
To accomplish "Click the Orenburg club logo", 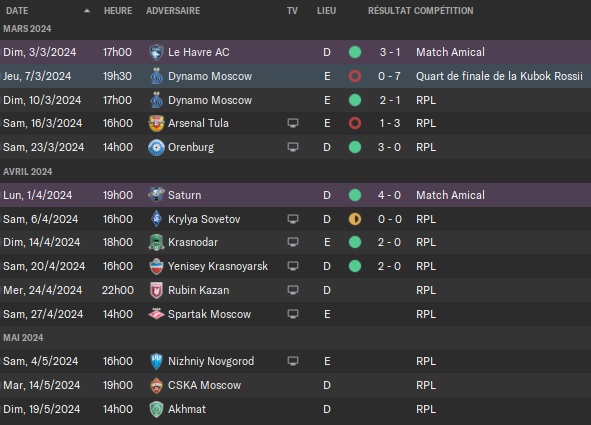I will [x=156, y=147].
